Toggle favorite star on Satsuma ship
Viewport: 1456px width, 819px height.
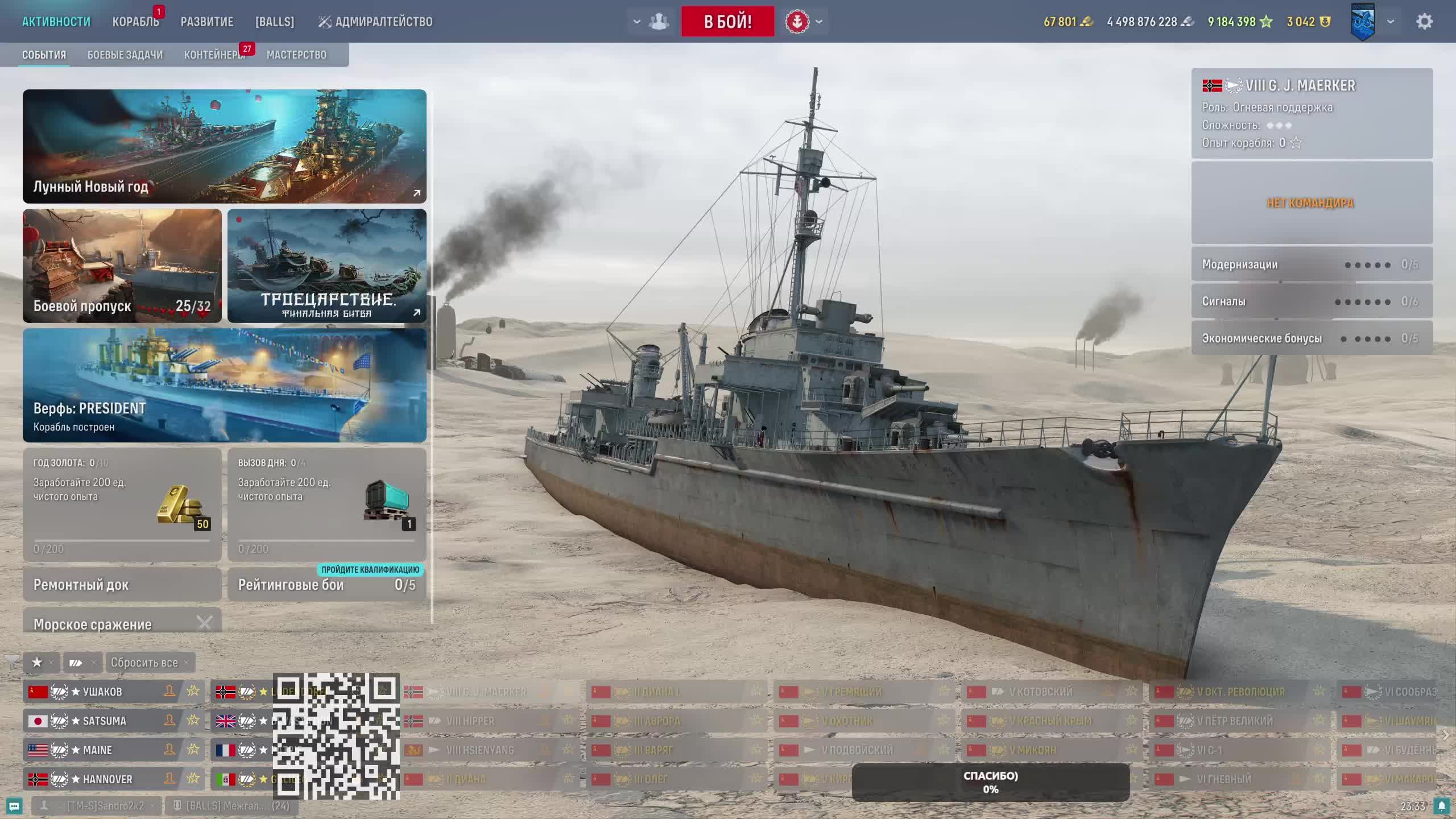point(193,721)
